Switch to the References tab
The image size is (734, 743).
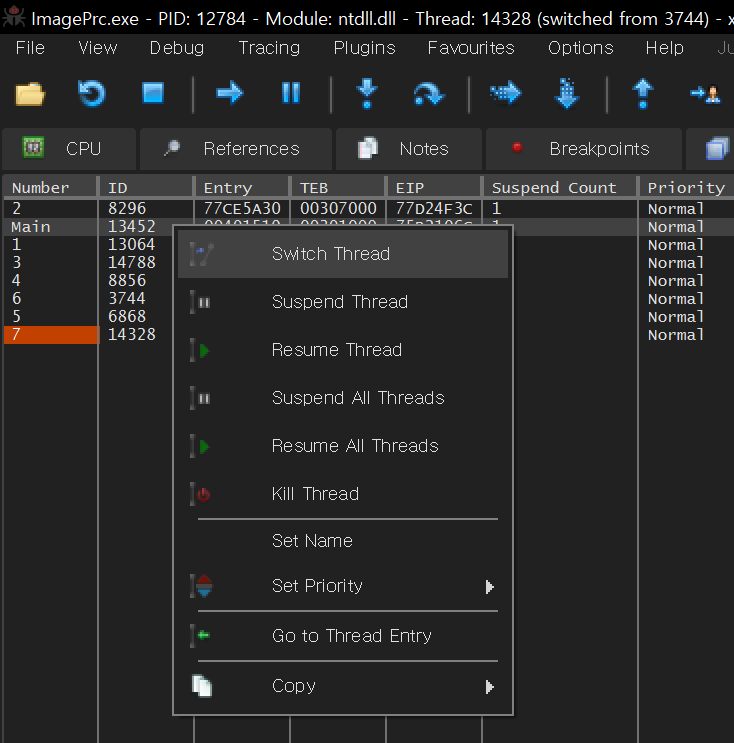coord(236,149)
